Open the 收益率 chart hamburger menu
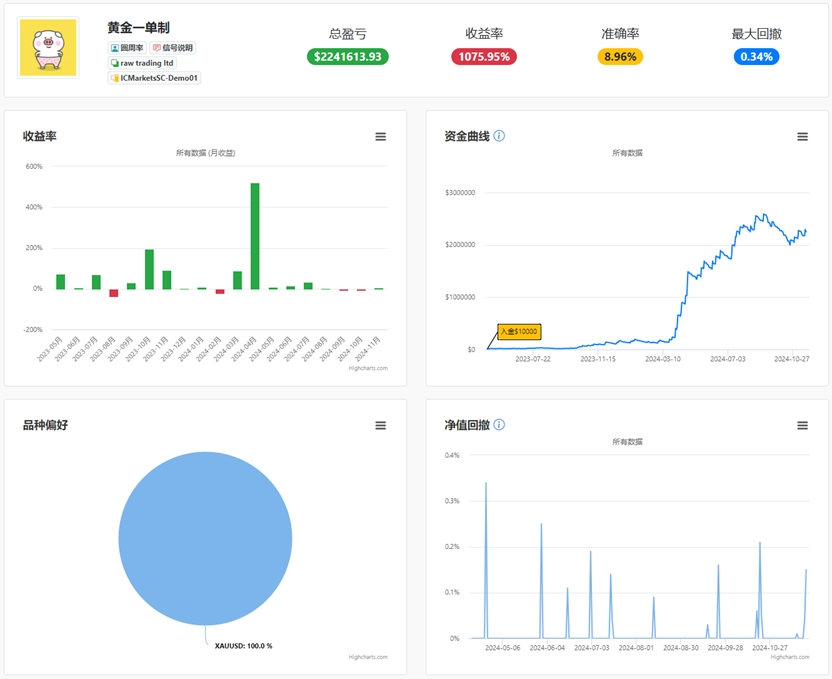Viewport: 832px width, 679px height. click(380, 137)
